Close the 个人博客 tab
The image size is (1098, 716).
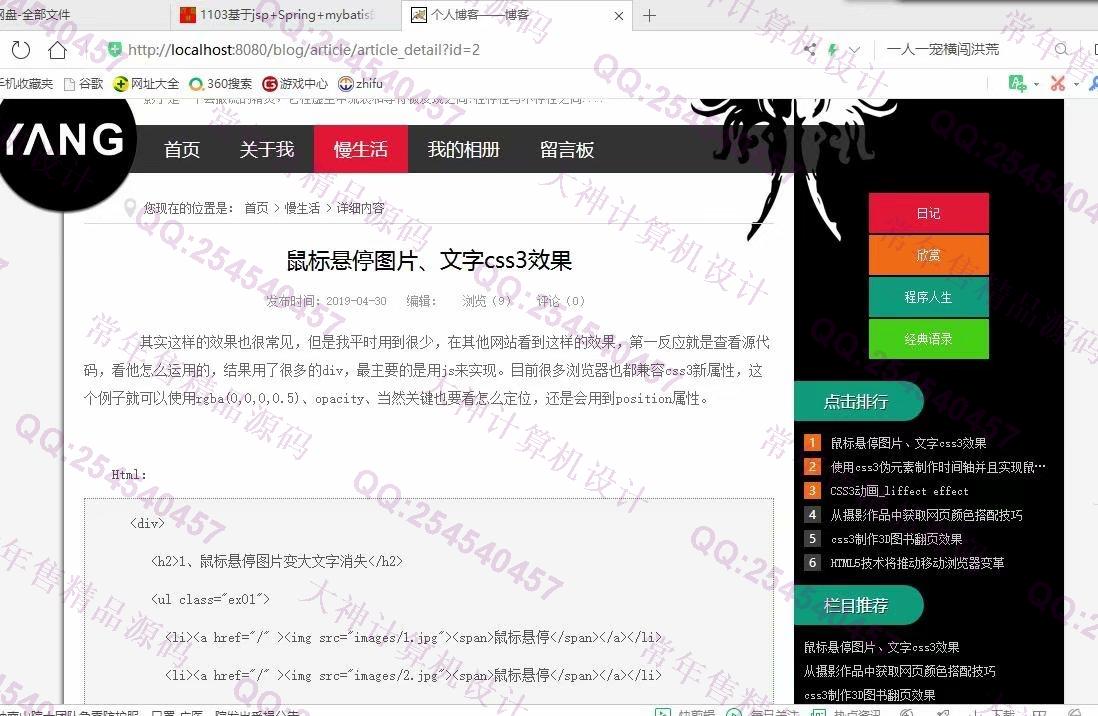(620, 15)
